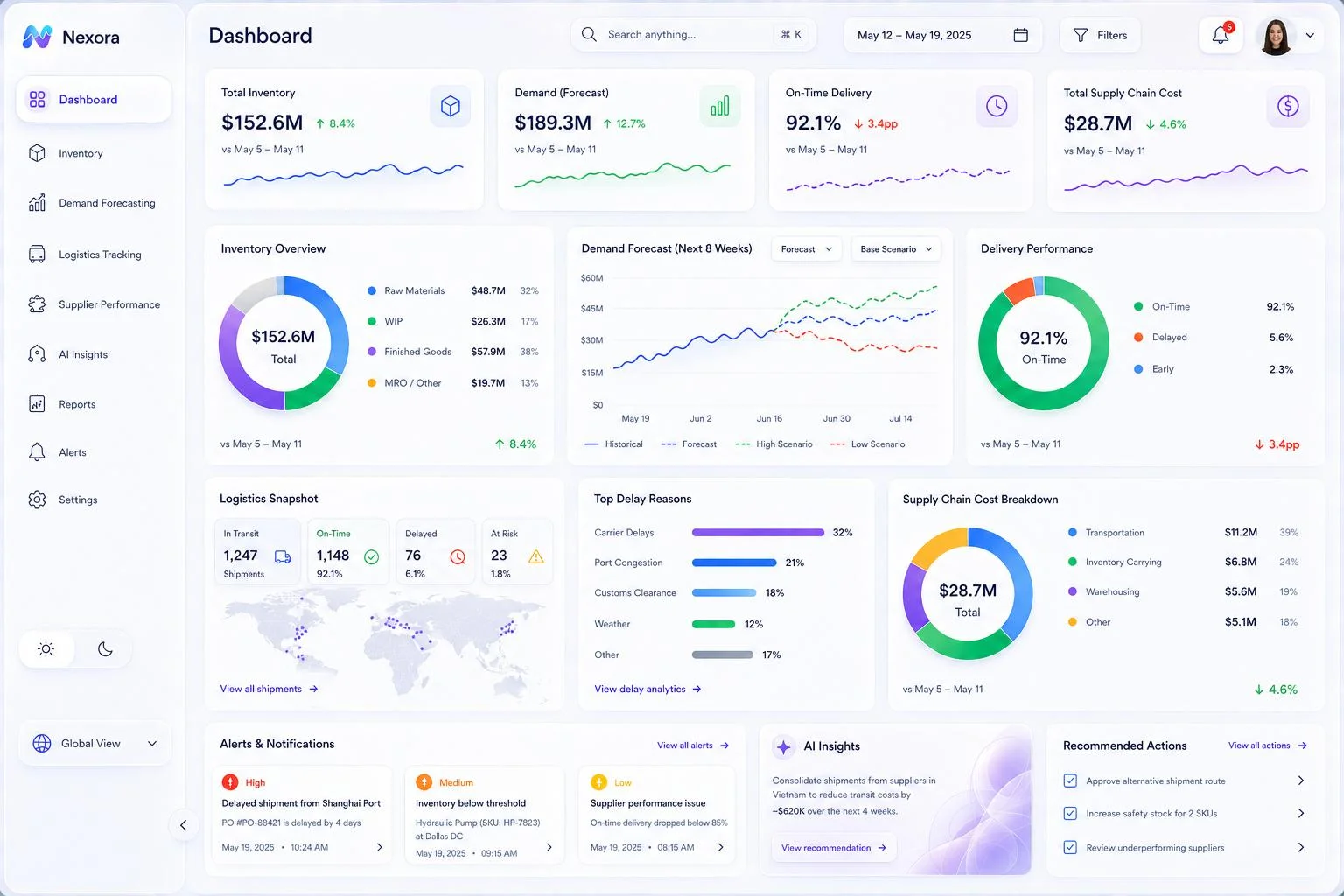This screenshot has height=896, width=1344.
Task: Click the Raw Materials blue legend dot
Action: (x=372, y=290)
